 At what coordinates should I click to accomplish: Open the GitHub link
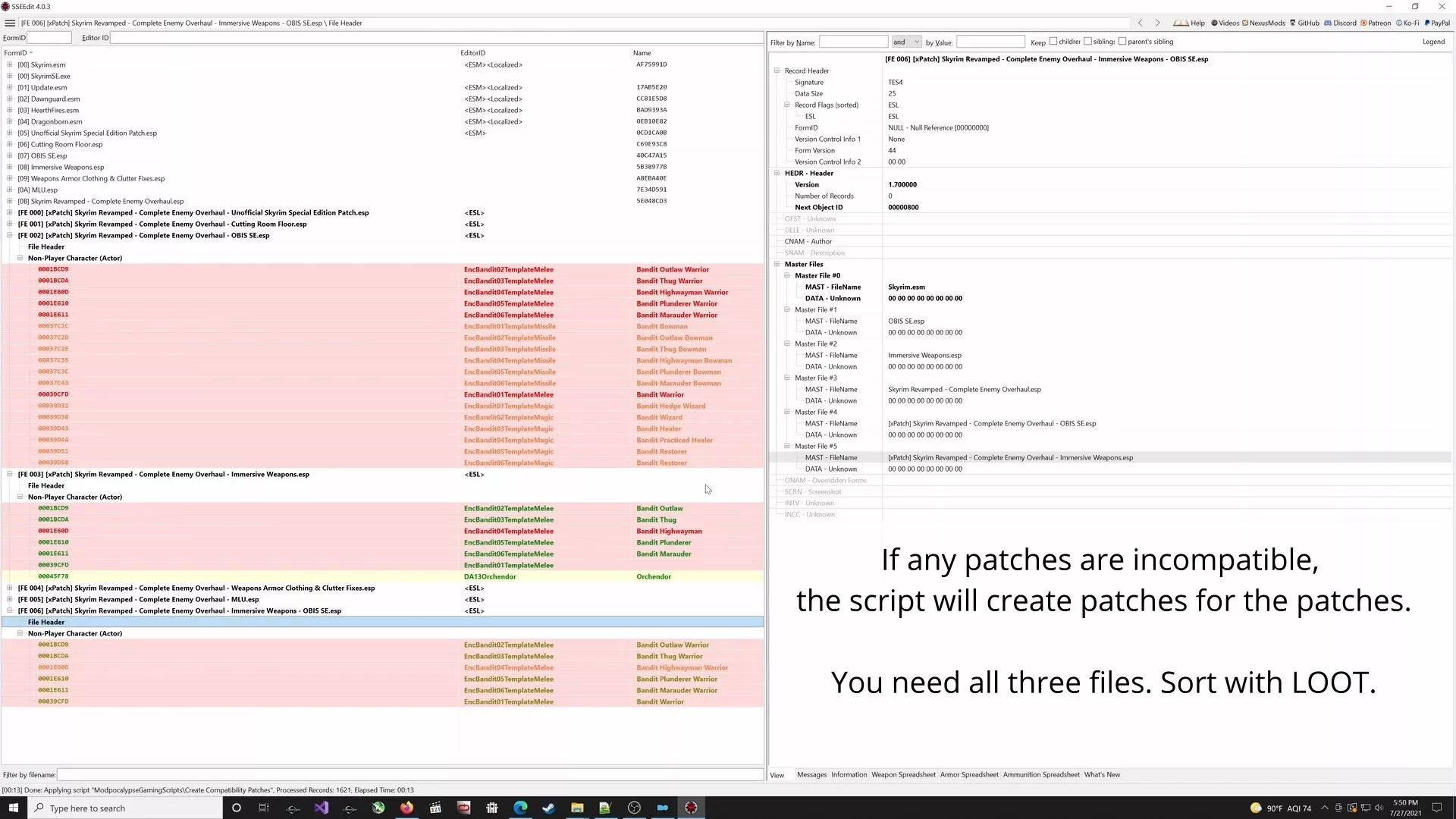tap(1304, 23)
